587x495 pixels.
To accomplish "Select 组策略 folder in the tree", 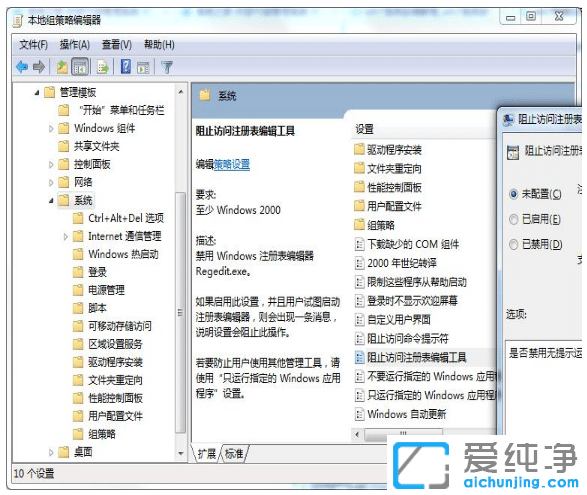I will 101,434.
